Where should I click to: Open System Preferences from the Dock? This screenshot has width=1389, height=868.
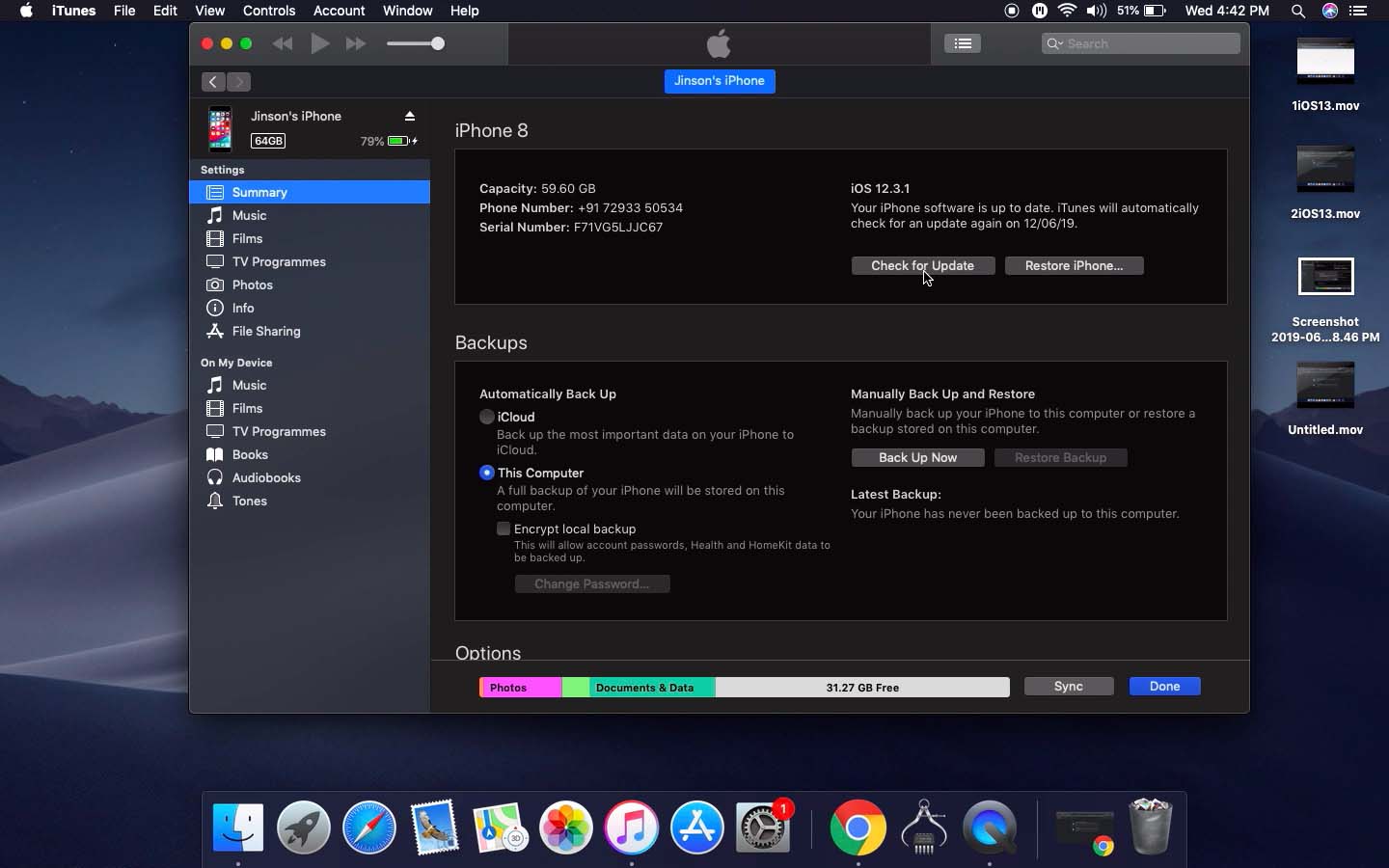[x=763, y=827]
